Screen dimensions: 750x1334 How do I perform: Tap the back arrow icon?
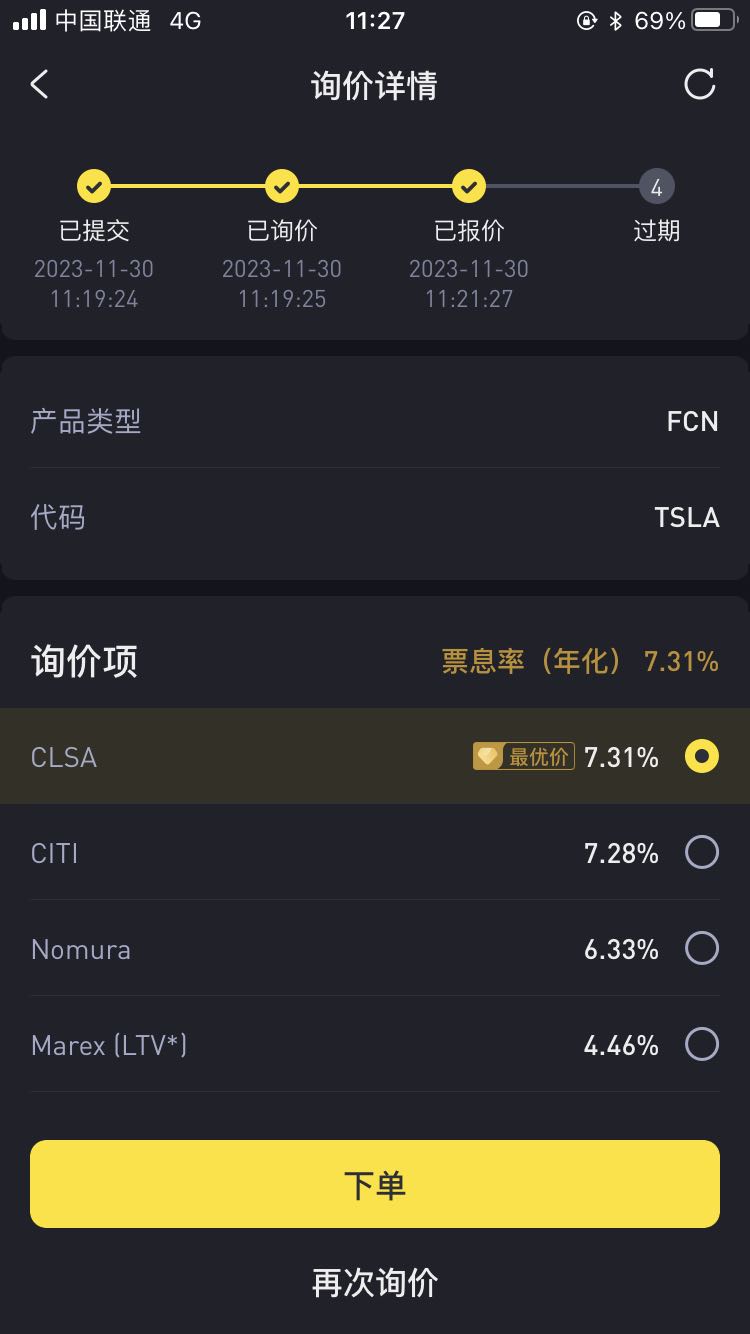[x=40, y=85]
